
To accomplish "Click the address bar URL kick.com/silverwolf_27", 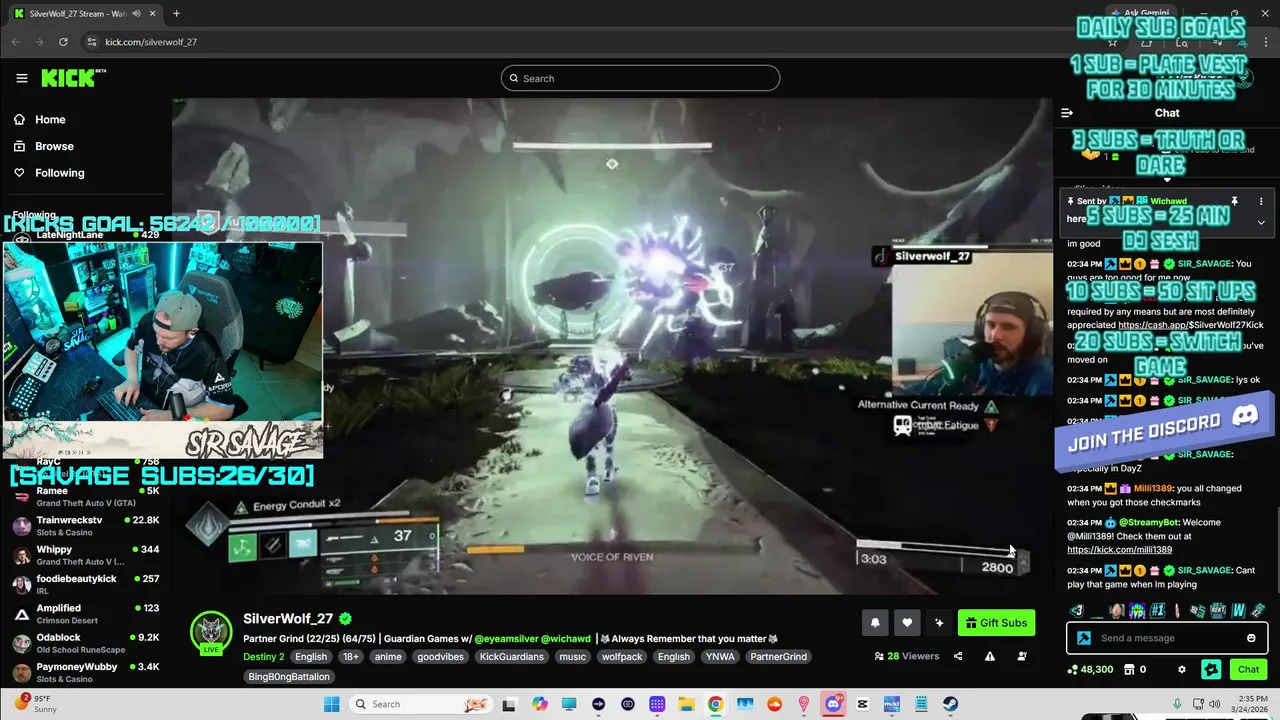I will 151,42.
